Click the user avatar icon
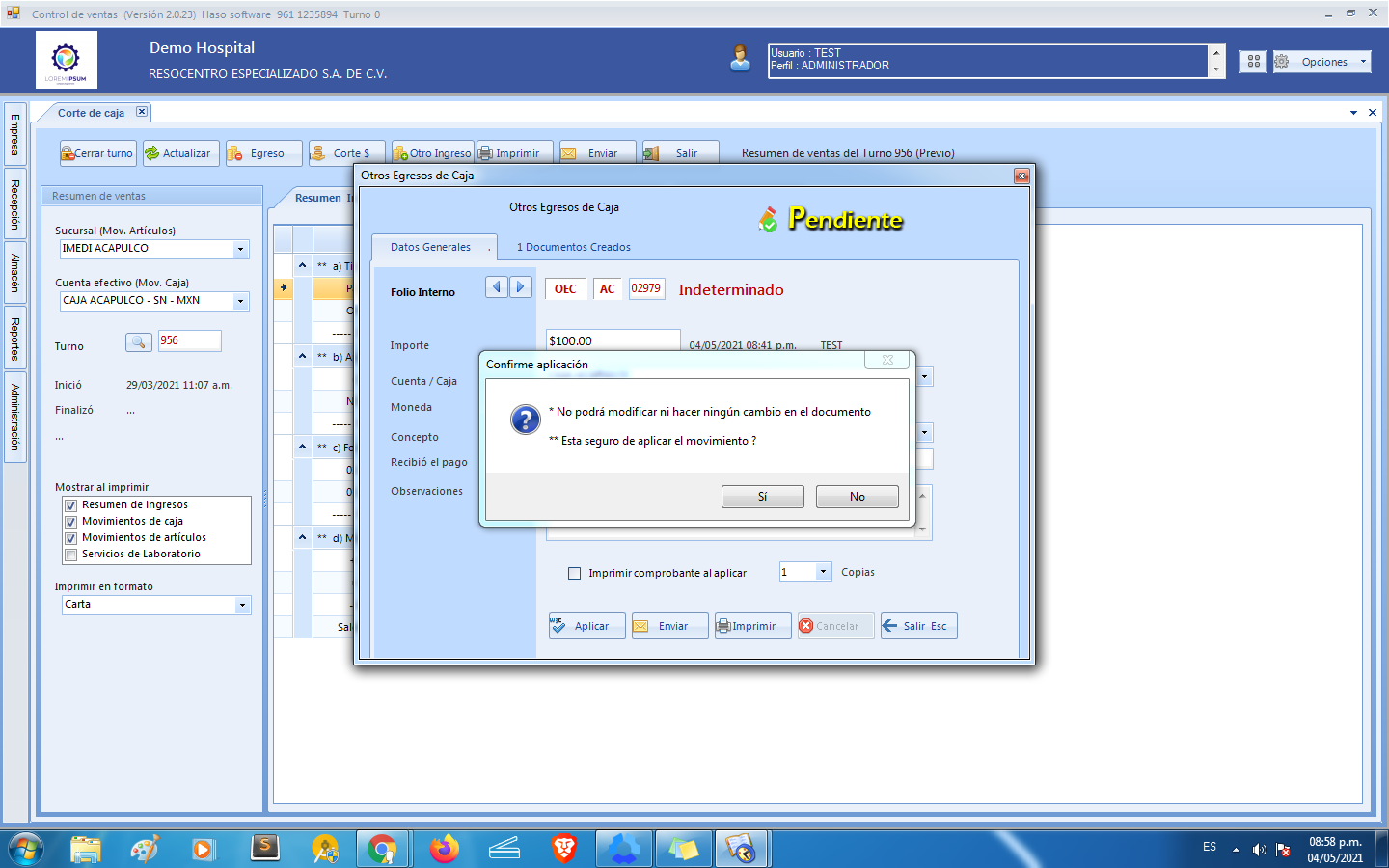 coord(740,58)
